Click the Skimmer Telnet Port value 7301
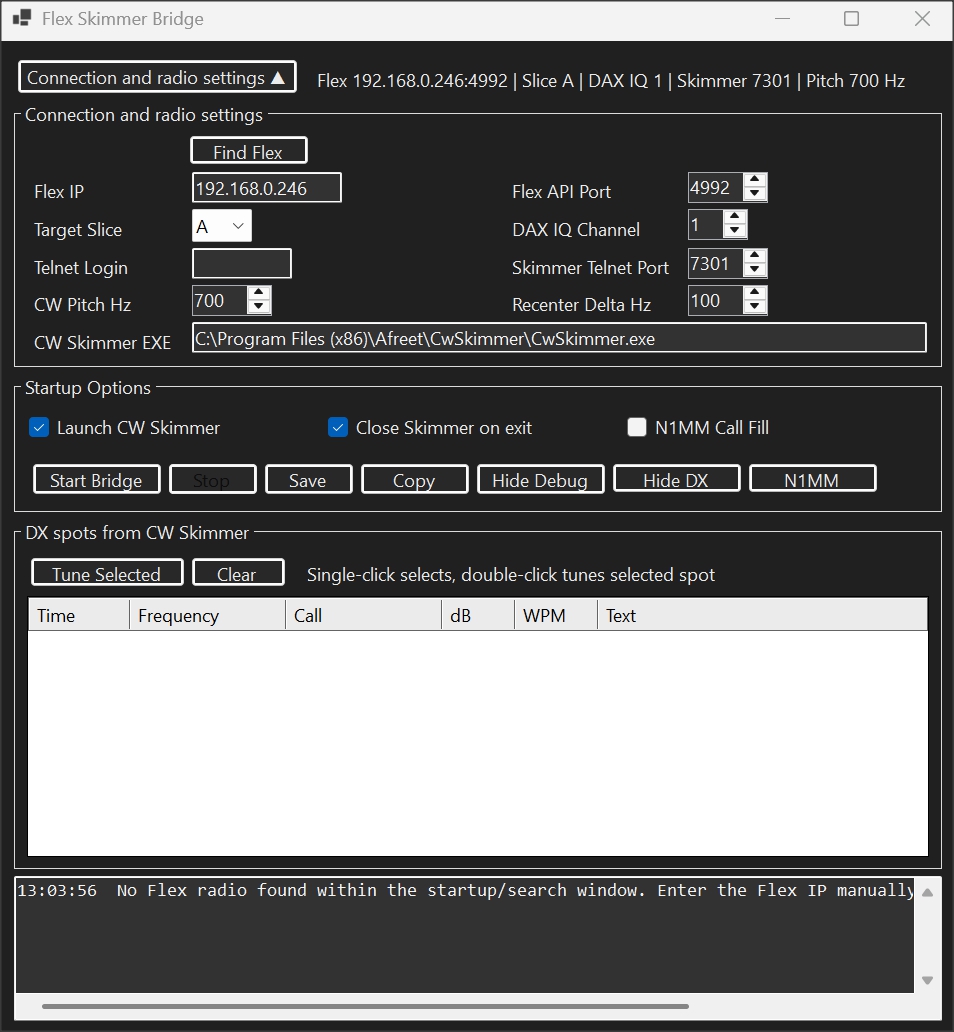 click(x=716, y=264)
